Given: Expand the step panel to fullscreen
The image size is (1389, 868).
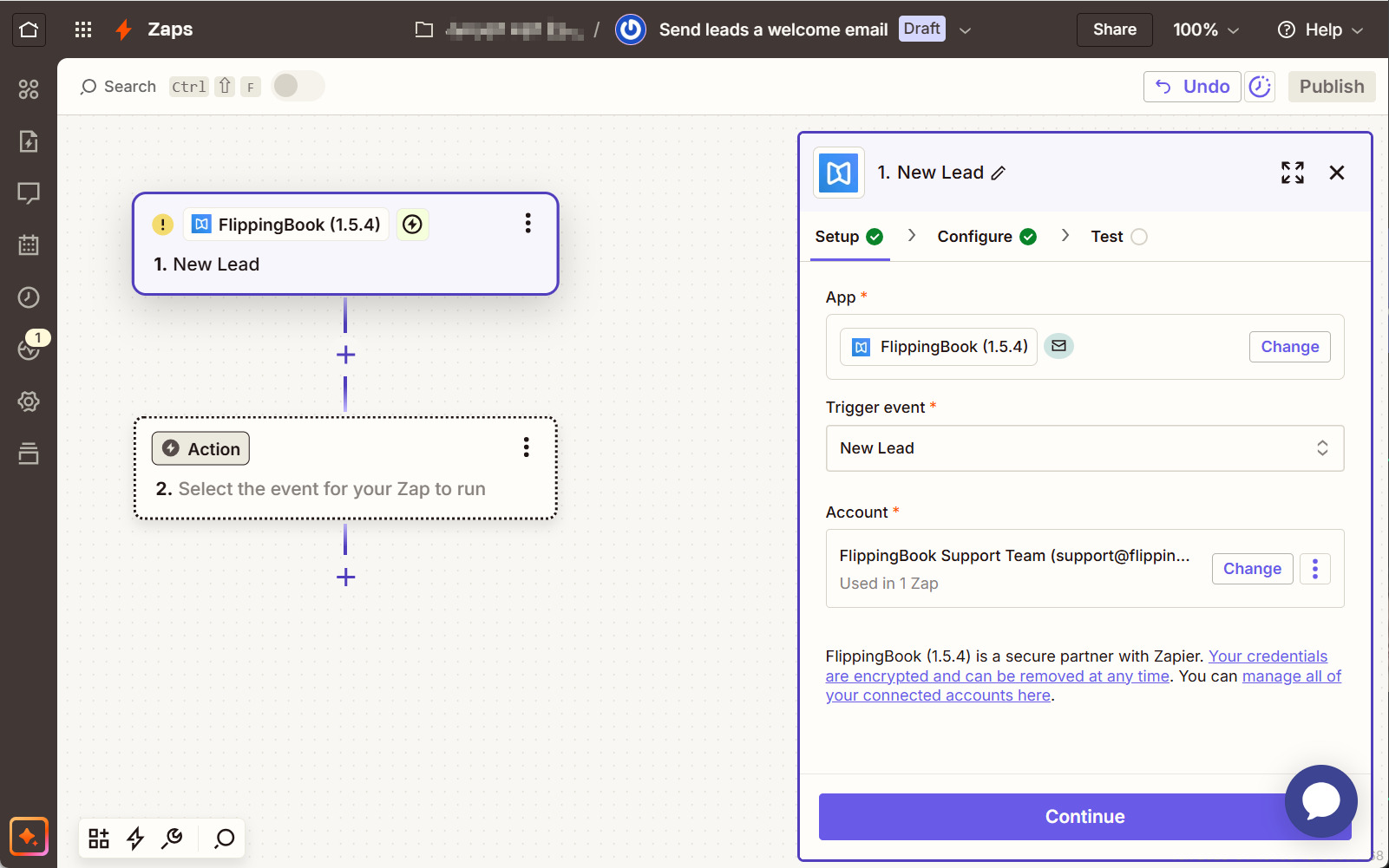Looking at the screenshot, I should (1293, 173).
